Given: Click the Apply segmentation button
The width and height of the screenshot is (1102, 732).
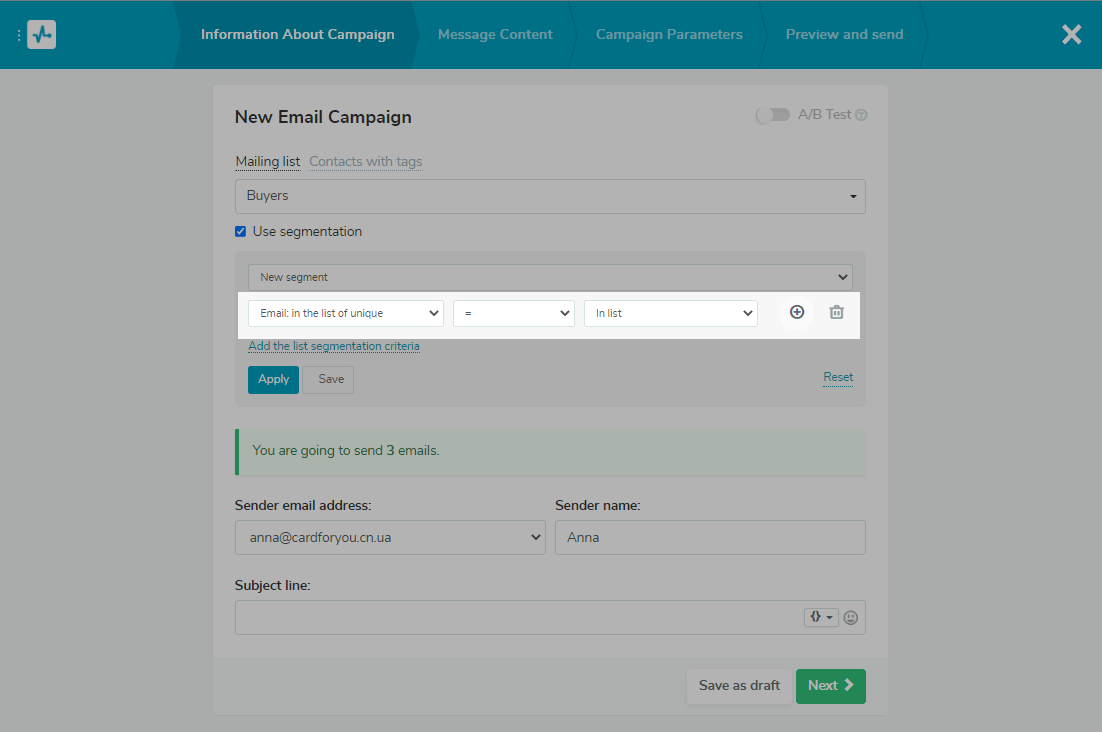Looking at the screenshot, I should point(273,380).
